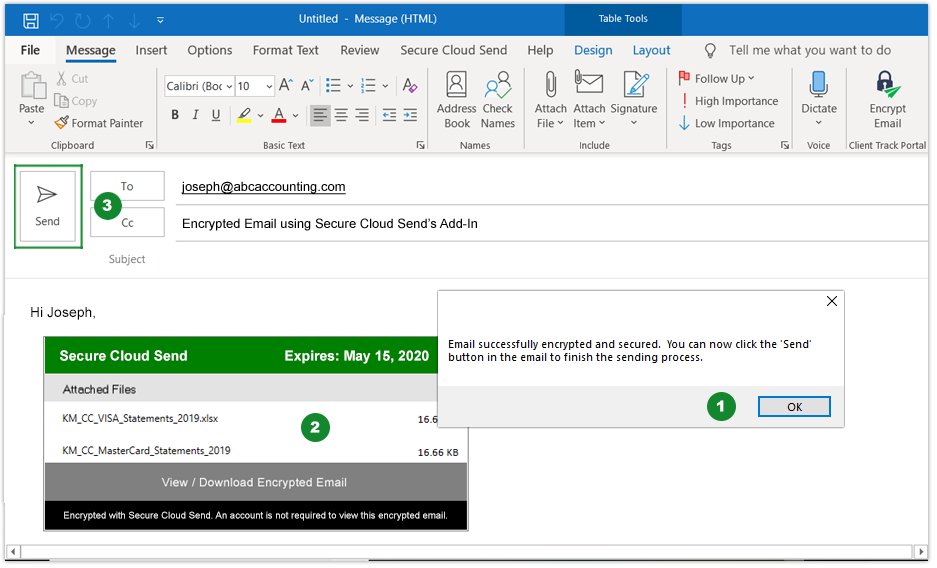Click the Grow Font icon
The height and width of the screenshot is (568, 937).
(286, 85)
